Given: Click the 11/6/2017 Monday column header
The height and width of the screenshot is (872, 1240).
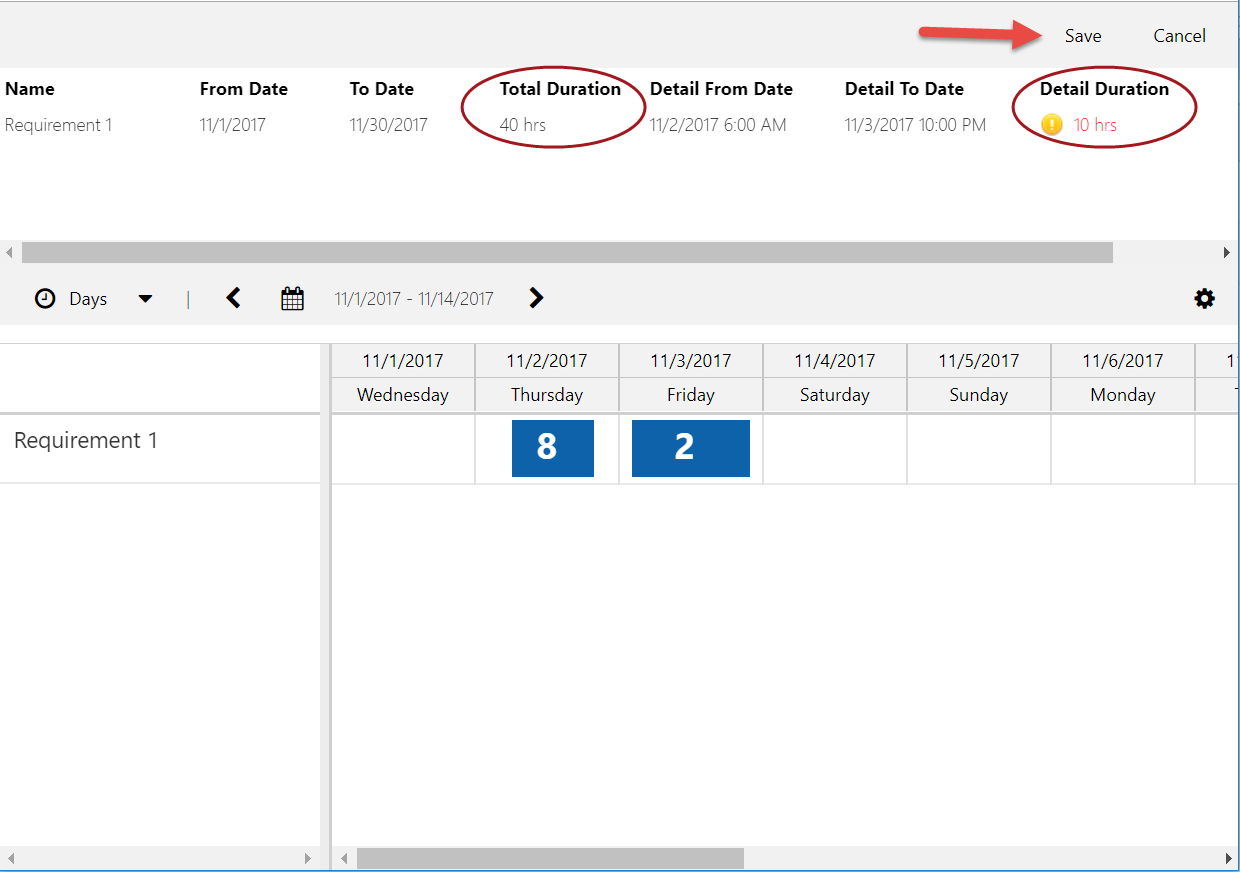Looking at the screenshot, I should click(x=1122, y=377).
